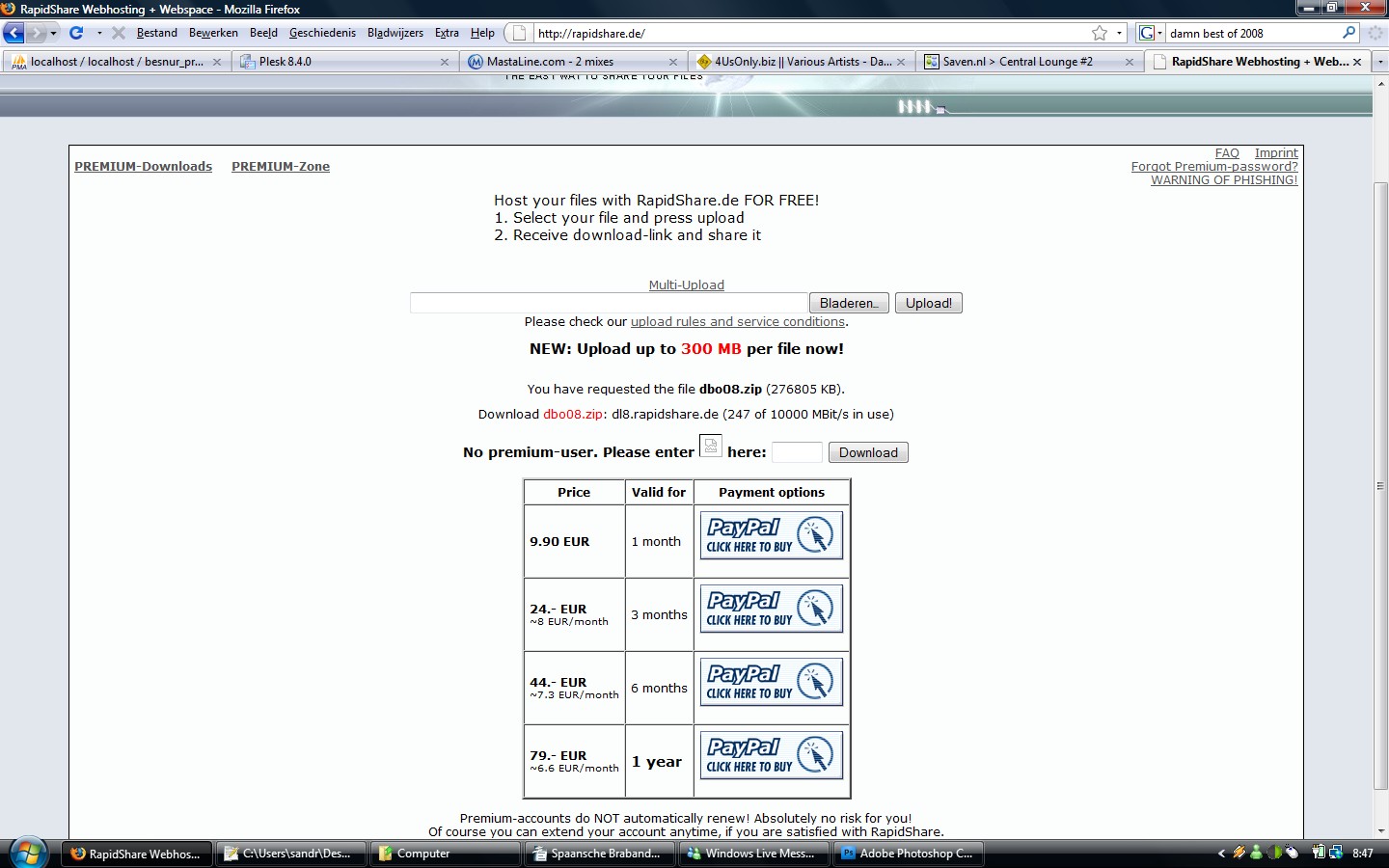This screenshot has height=868, width=1389.
Task: Go back with the browser Back arrow
Action: (x=14, y=33)
